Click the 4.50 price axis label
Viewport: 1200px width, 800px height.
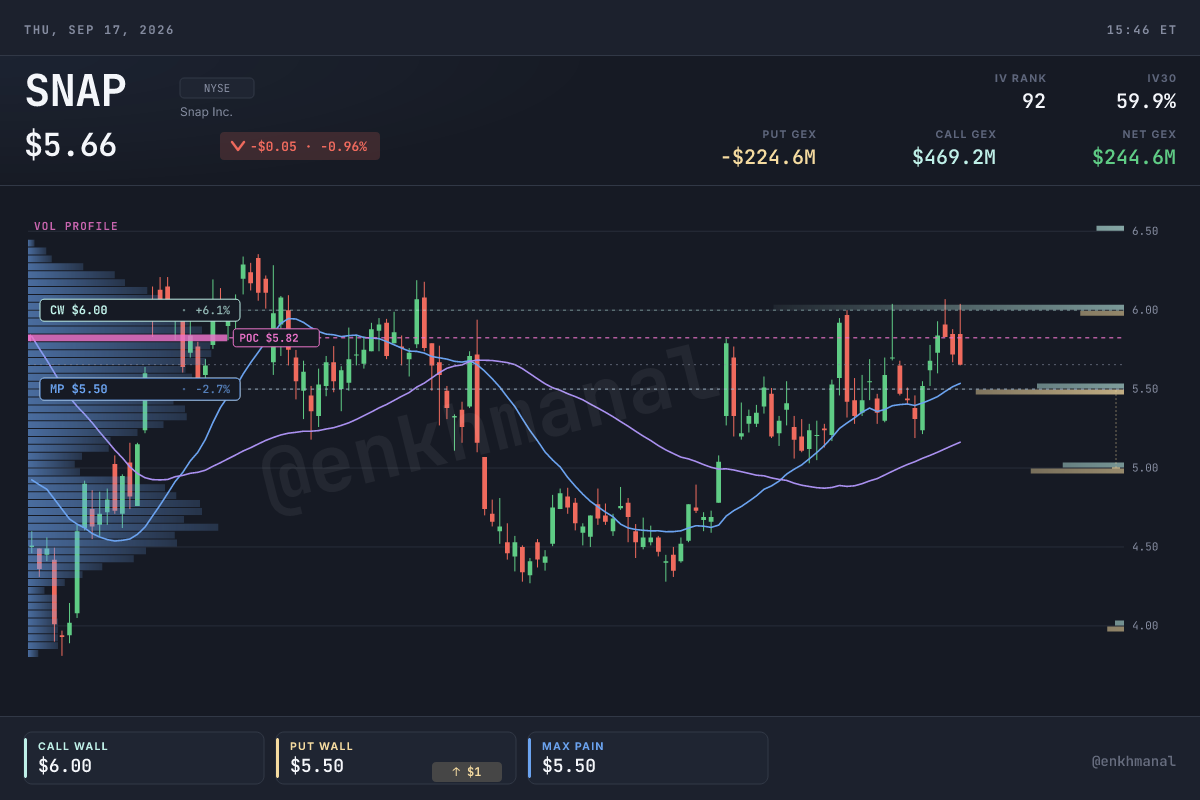1145,547
